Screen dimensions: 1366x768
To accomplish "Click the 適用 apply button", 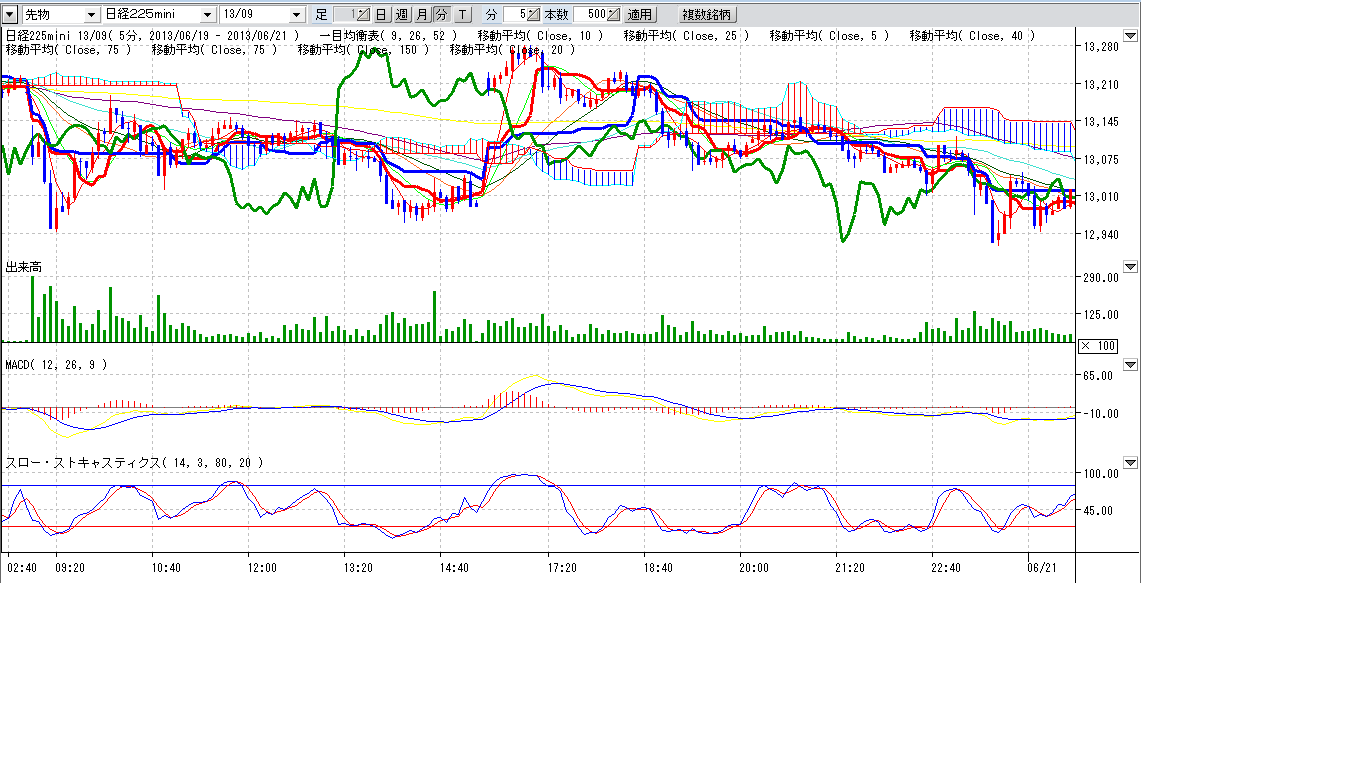I will pyautogui.click(x=640, y=15).
